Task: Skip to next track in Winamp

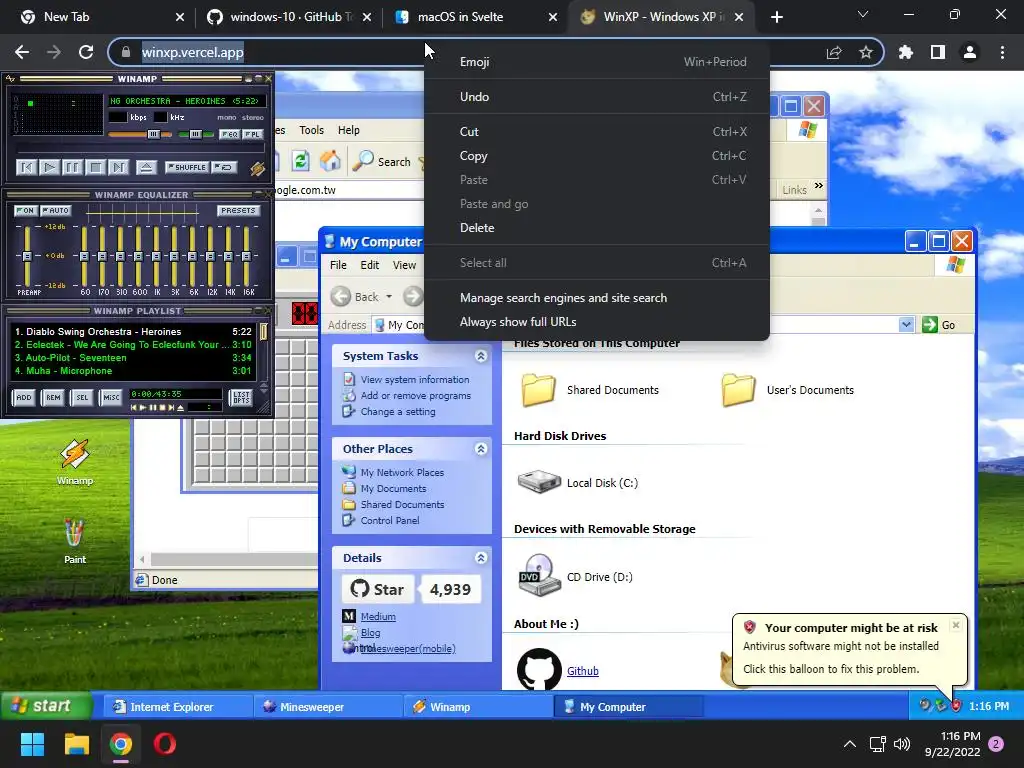Action: (118, 168)
